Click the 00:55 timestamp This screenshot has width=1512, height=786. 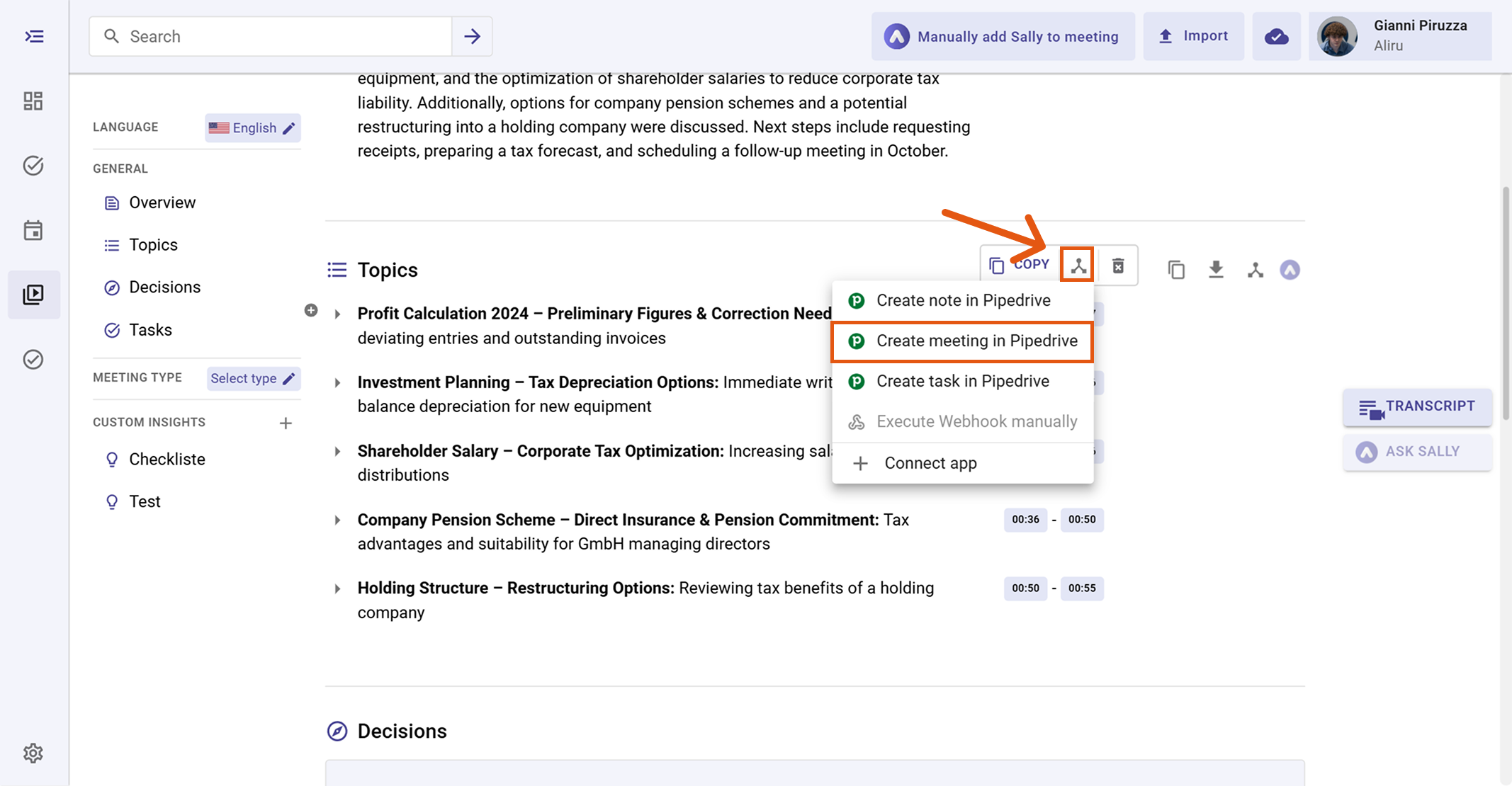[1082, 588]
